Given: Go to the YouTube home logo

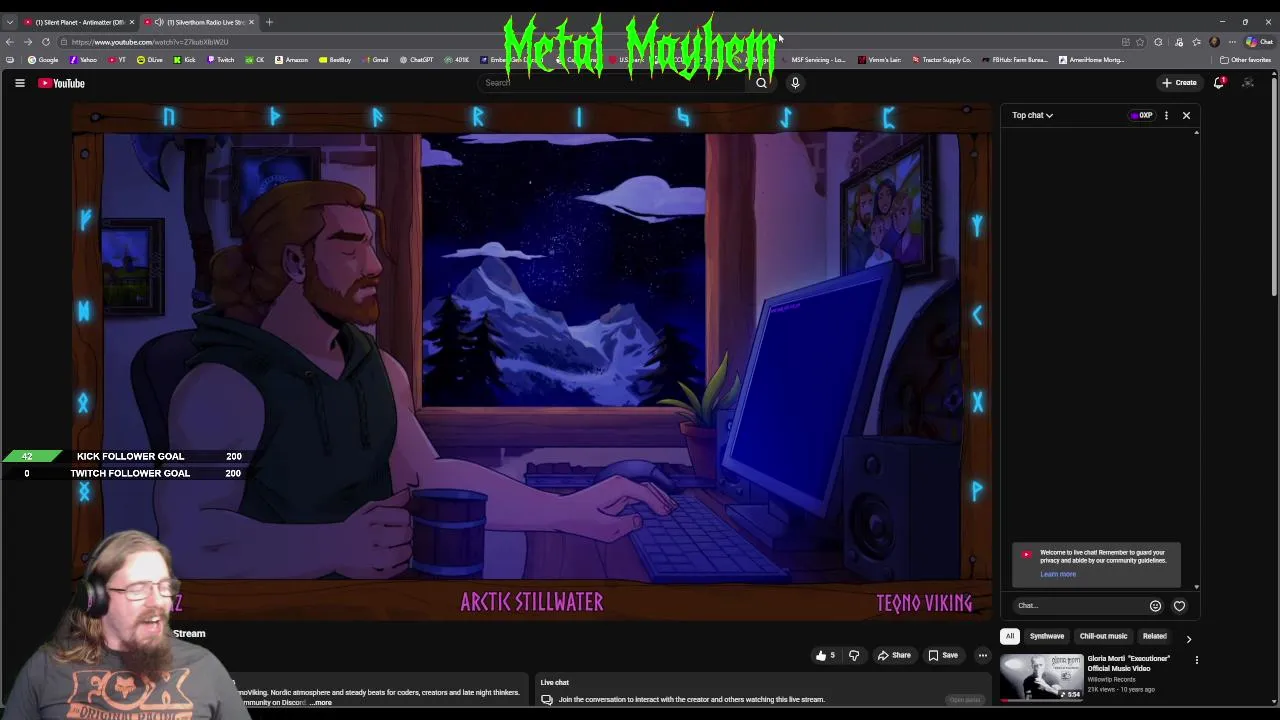Looking at the screenshot, I should [62, 83].
